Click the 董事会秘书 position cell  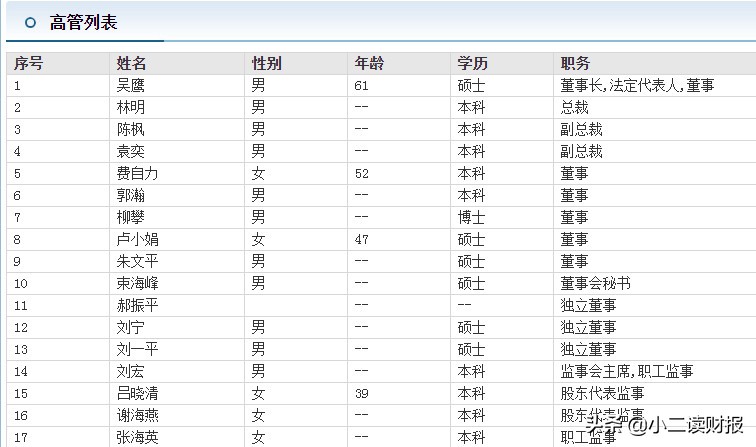point(595,283)
